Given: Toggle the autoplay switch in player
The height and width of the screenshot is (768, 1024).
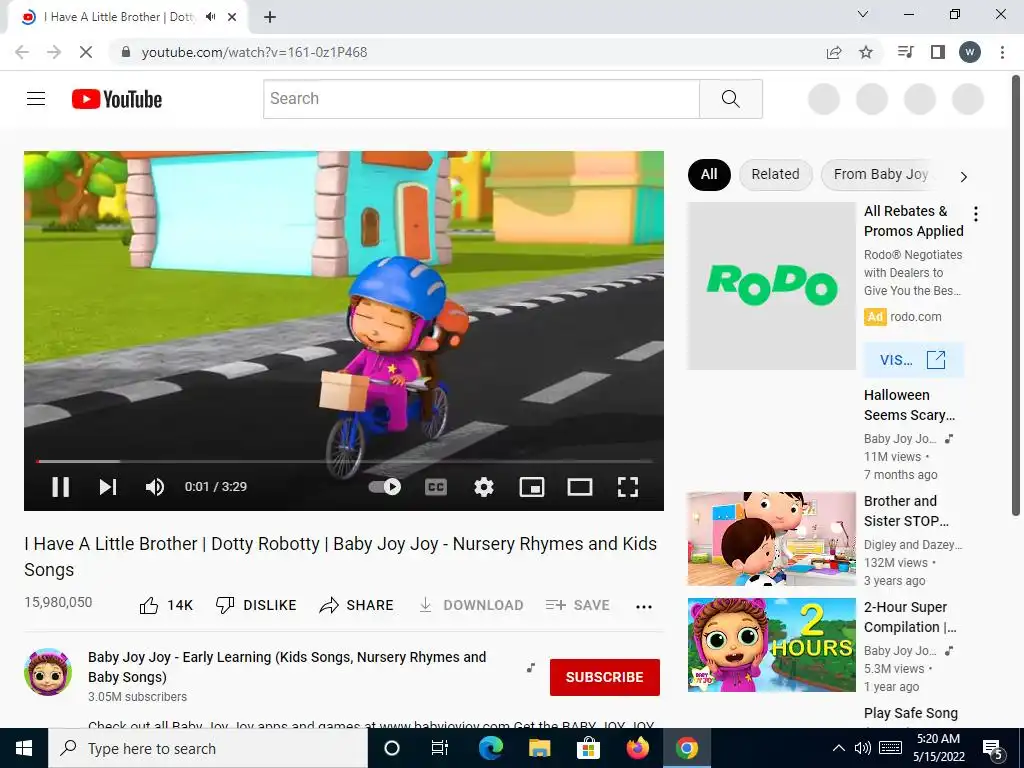Looking at the screenshot, I should pyautogui.click(x=385, y=487).
